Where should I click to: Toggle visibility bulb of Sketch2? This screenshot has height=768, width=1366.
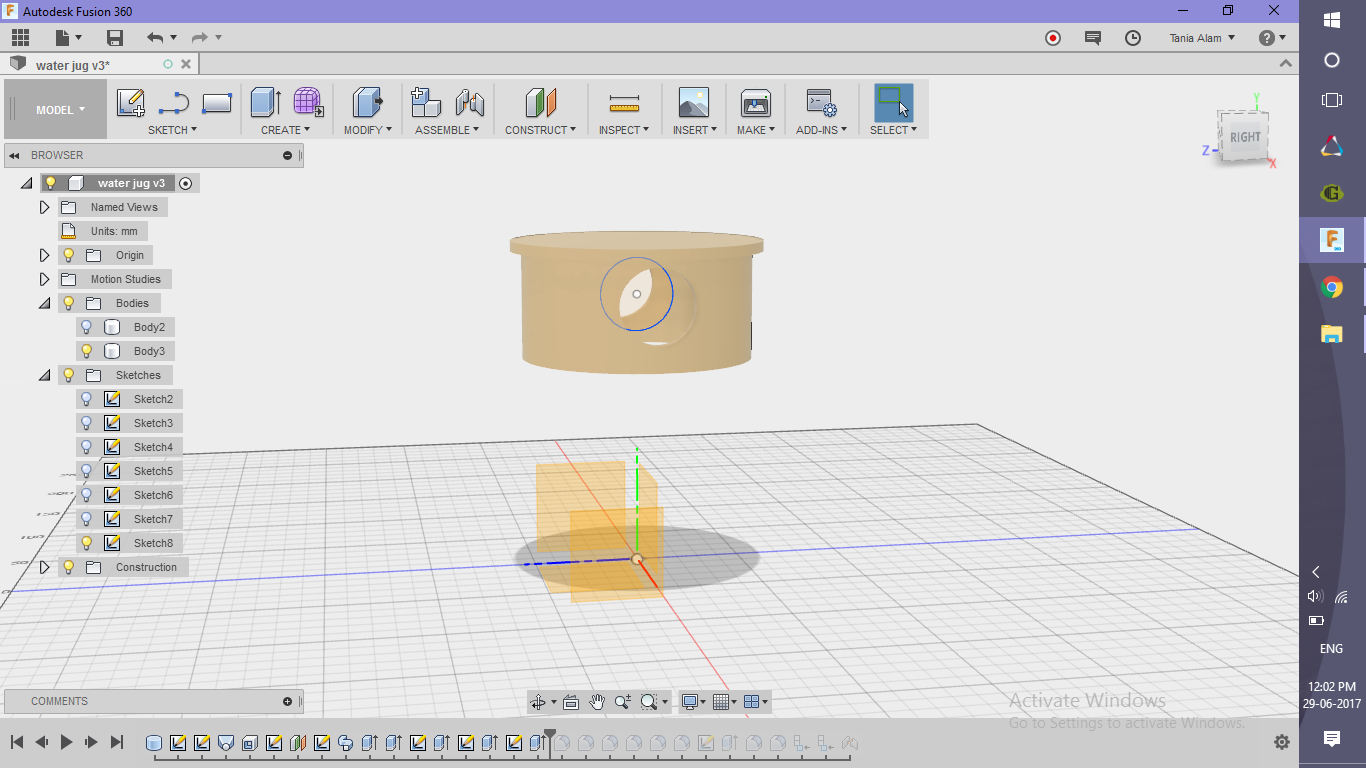(x=87, y=399)
